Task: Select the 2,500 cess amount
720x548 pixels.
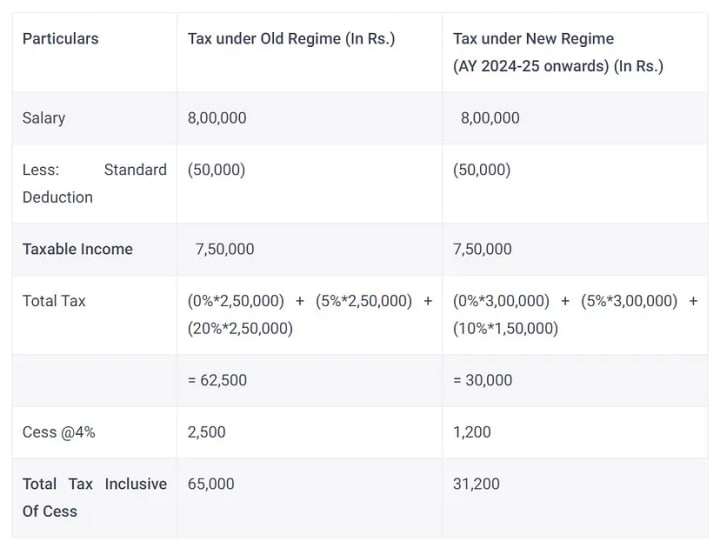Action: [206, 432]
